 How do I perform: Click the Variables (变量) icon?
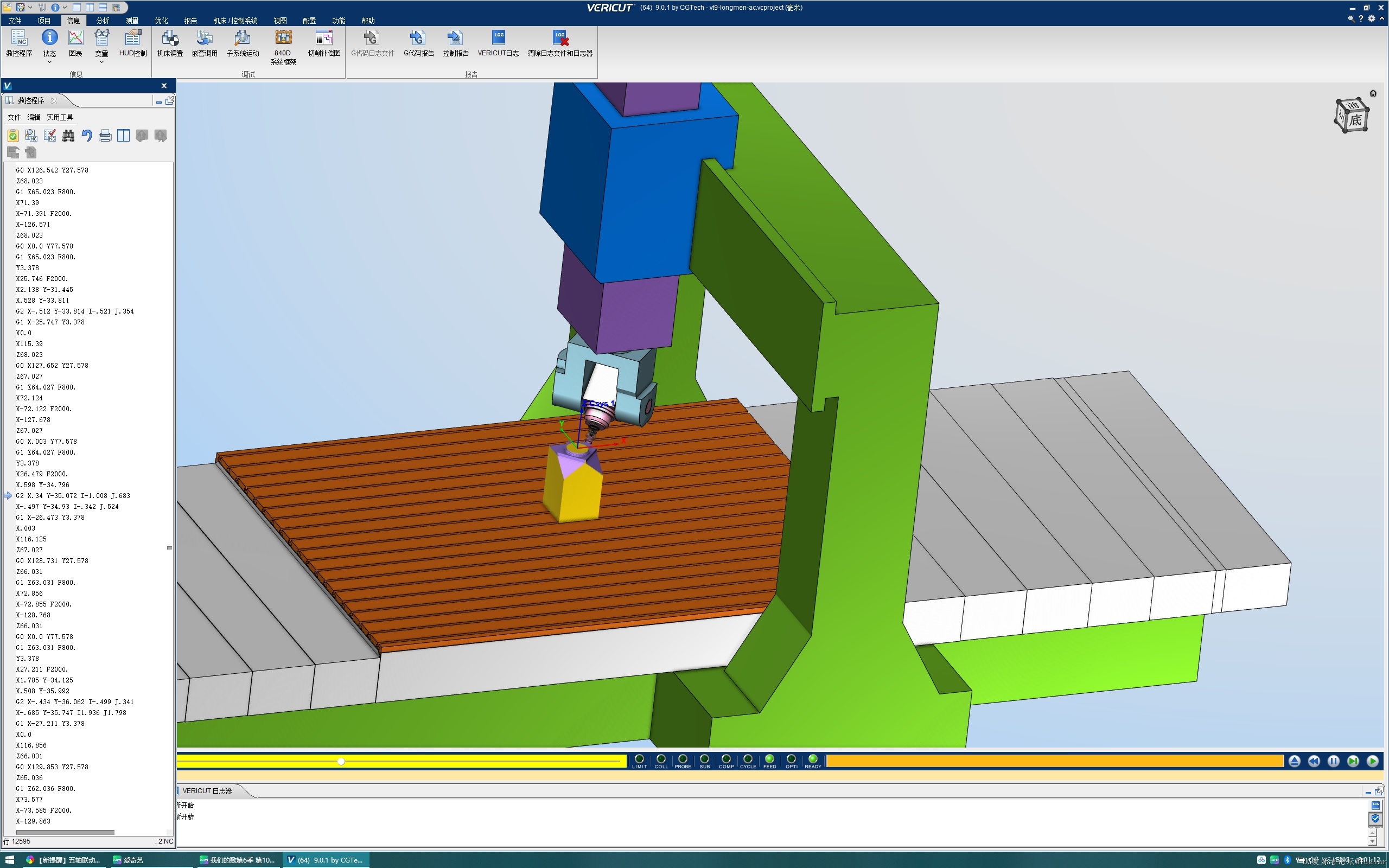click(x=101, y=38)
